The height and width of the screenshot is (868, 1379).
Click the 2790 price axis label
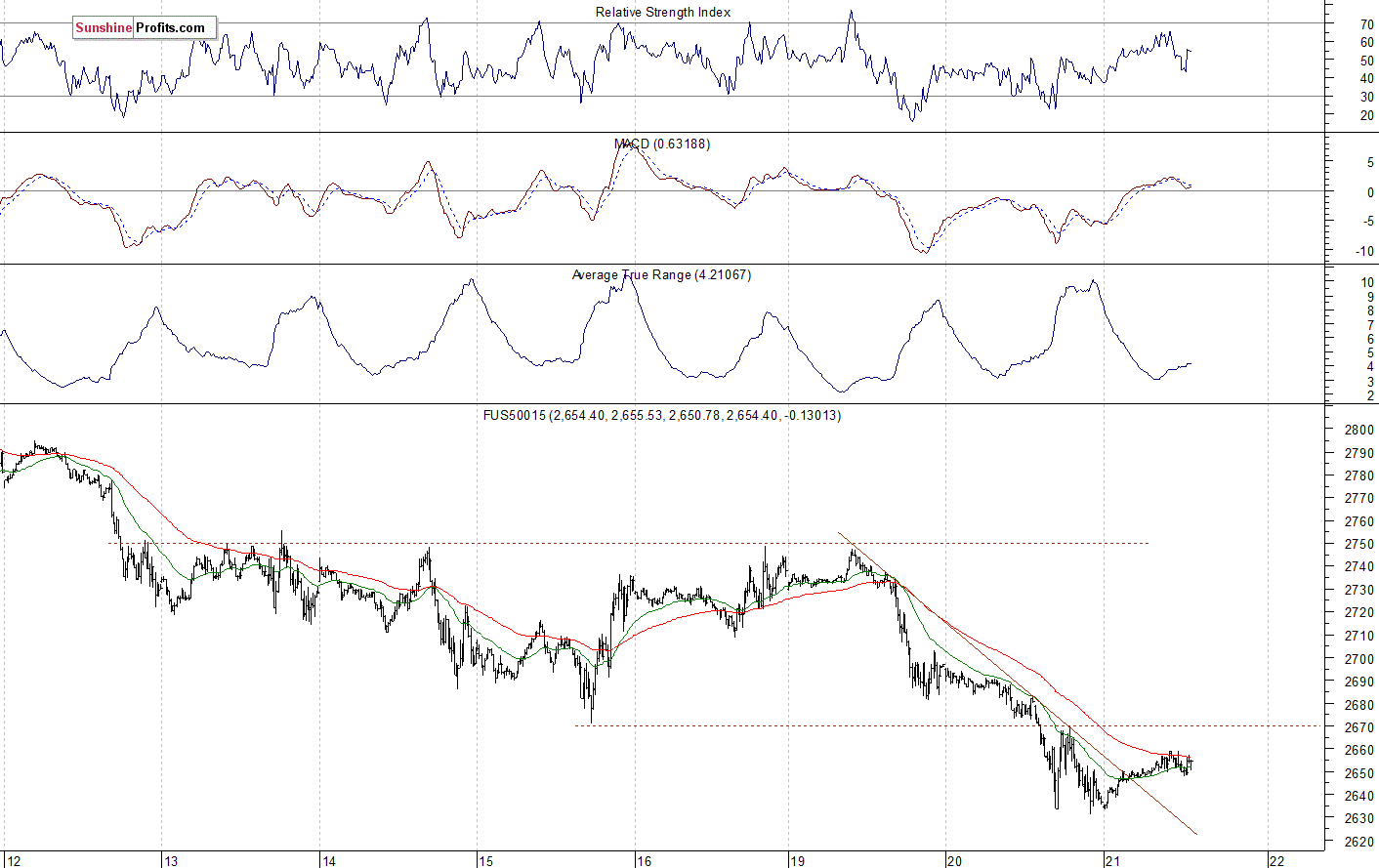point(1359,453)
